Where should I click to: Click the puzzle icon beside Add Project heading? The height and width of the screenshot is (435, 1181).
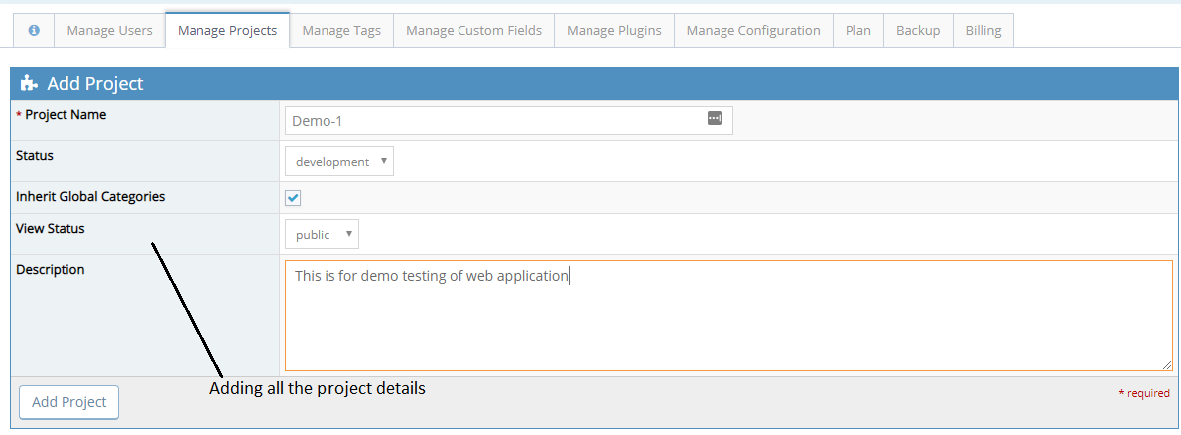point(29,84)
